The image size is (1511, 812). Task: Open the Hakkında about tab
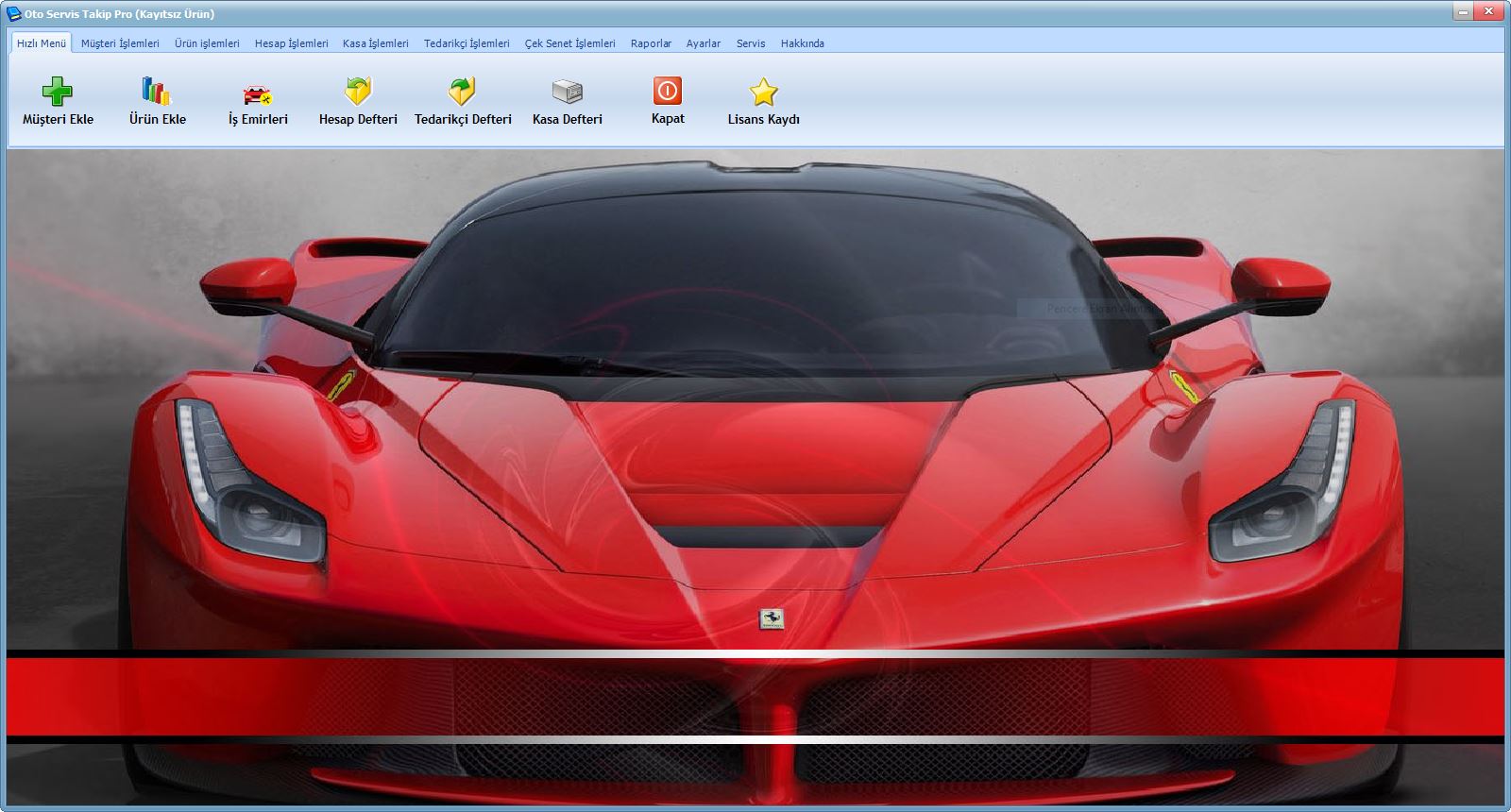(802, 43)
